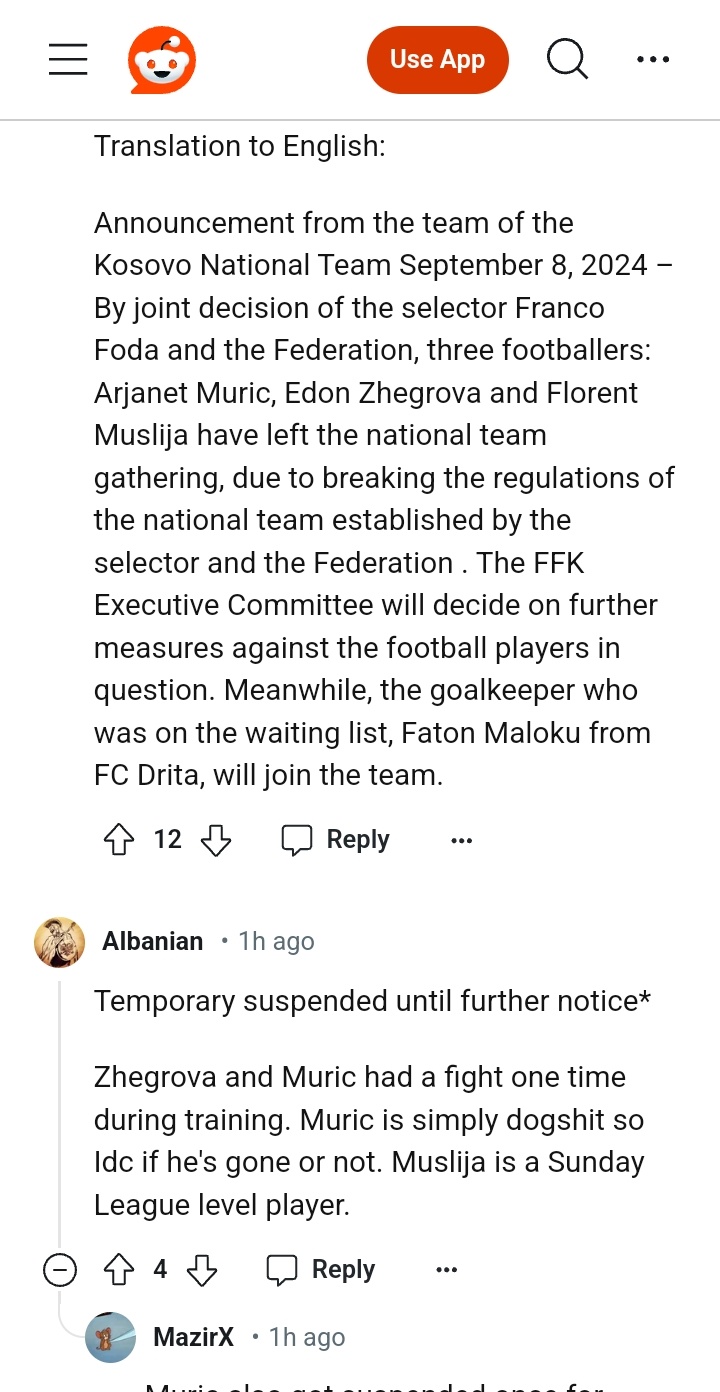The image size is (720, 1392).
Task: Upvote the translation comment
Action: [x=119, y=840]
